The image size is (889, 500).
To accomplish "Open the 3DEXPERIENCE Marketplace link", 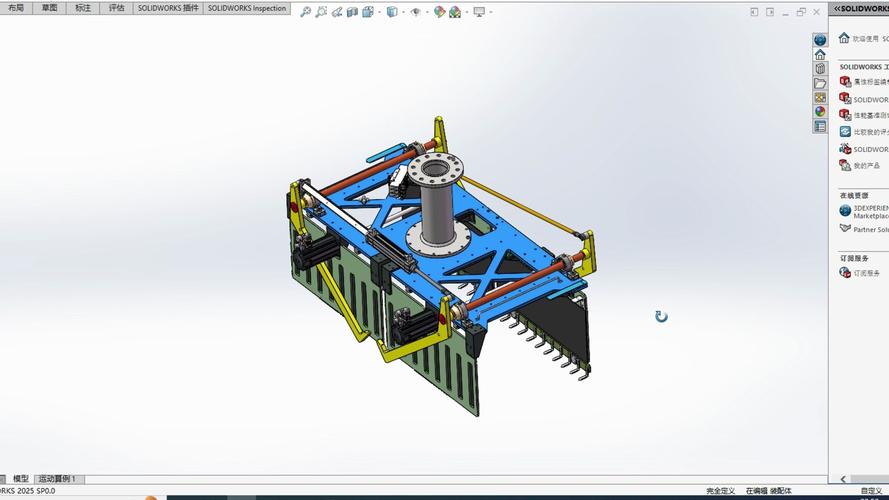I will [x=864, y=211].
